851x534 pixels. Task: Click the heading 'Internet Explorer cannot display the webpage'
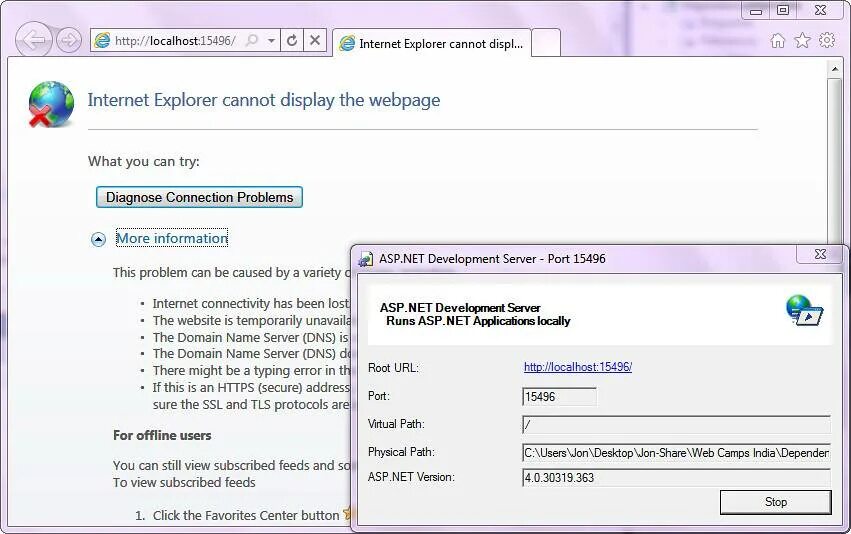click(x=264, y=100)
